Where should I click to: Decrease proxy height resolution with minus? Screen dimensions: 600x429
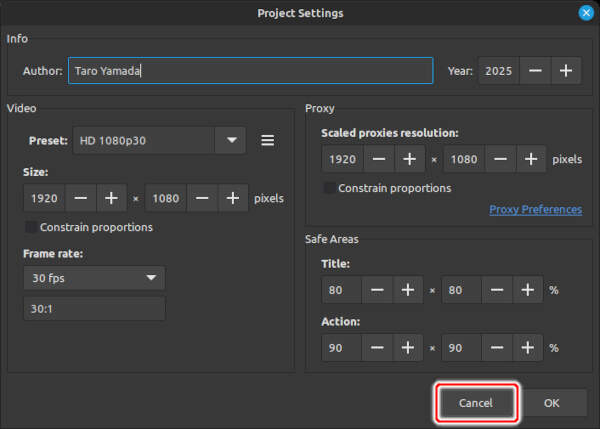coord(500,159)
